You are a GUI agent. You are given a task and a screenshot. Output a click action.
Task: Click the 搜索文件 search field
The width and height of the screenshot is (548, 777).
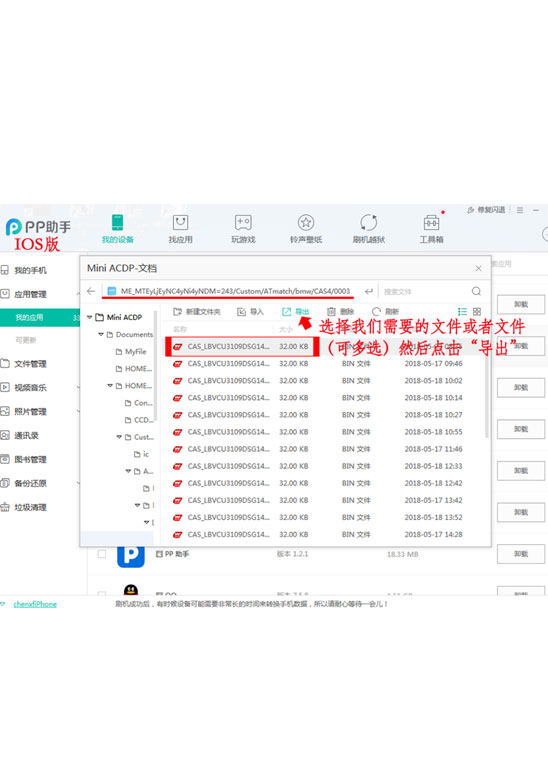(x=424, y=292)
